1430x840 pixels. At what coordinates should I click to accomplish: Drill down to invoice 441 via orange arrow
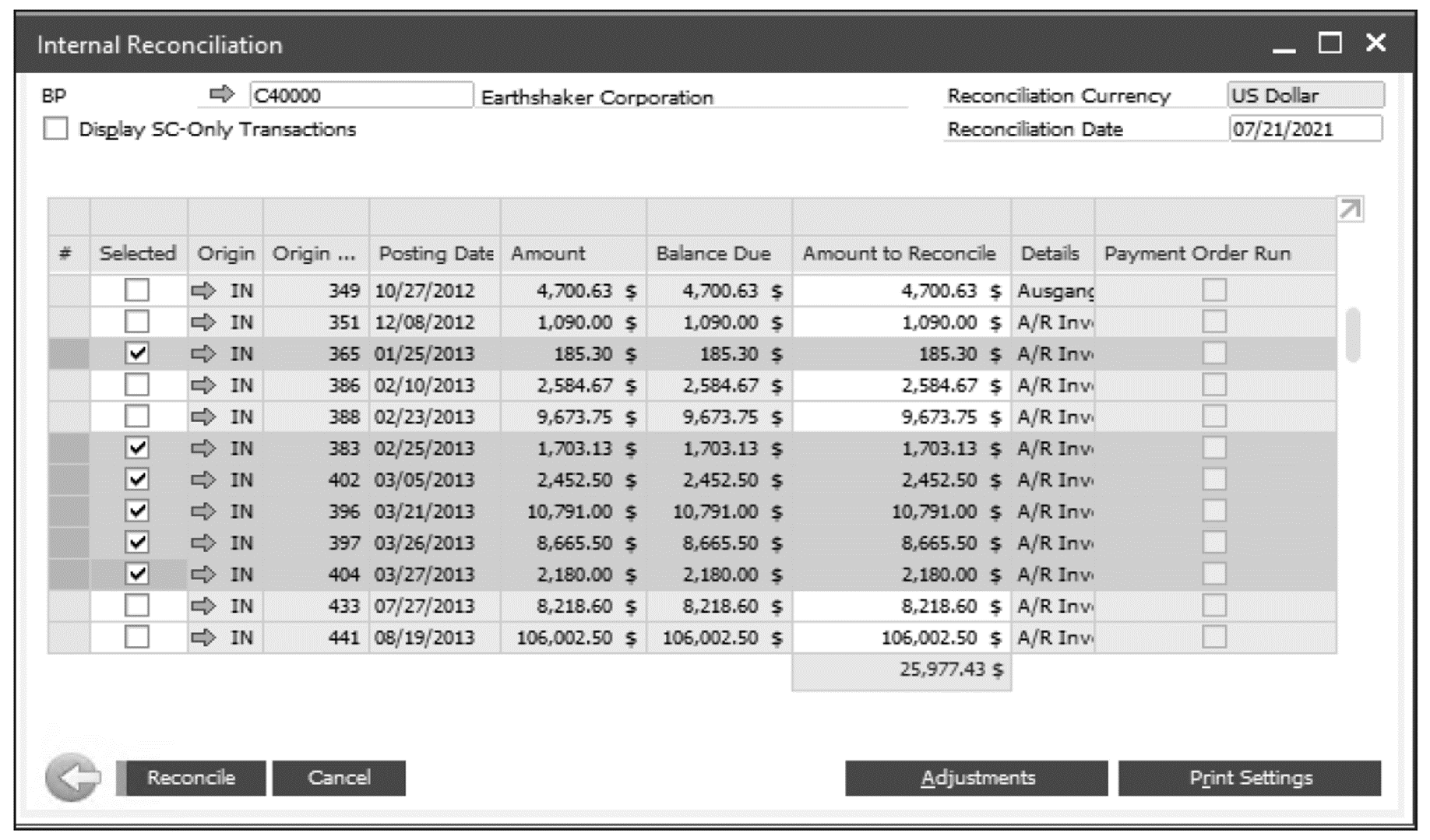pyautogui.click(x=204, y=636)
